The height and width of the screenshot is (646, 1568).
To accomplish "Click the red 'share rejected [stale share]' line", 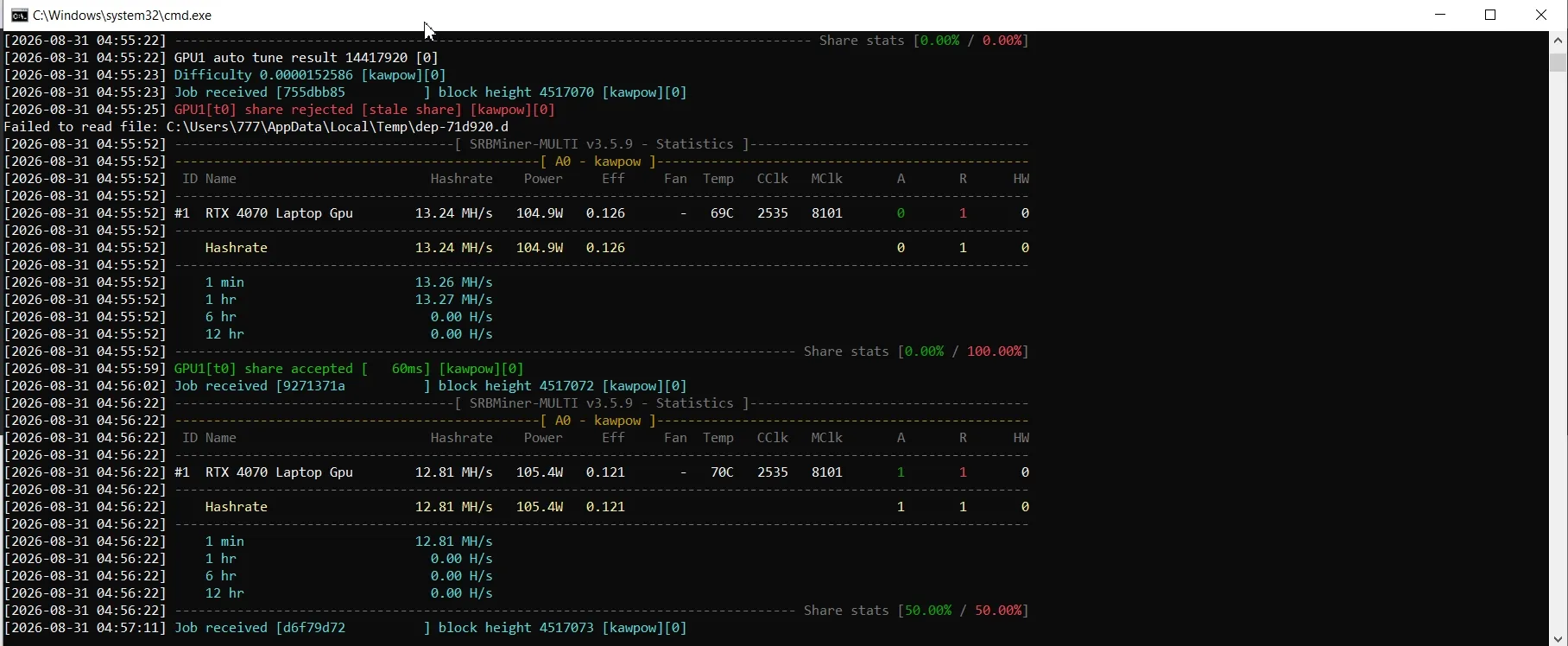I will tap(365, 110).
